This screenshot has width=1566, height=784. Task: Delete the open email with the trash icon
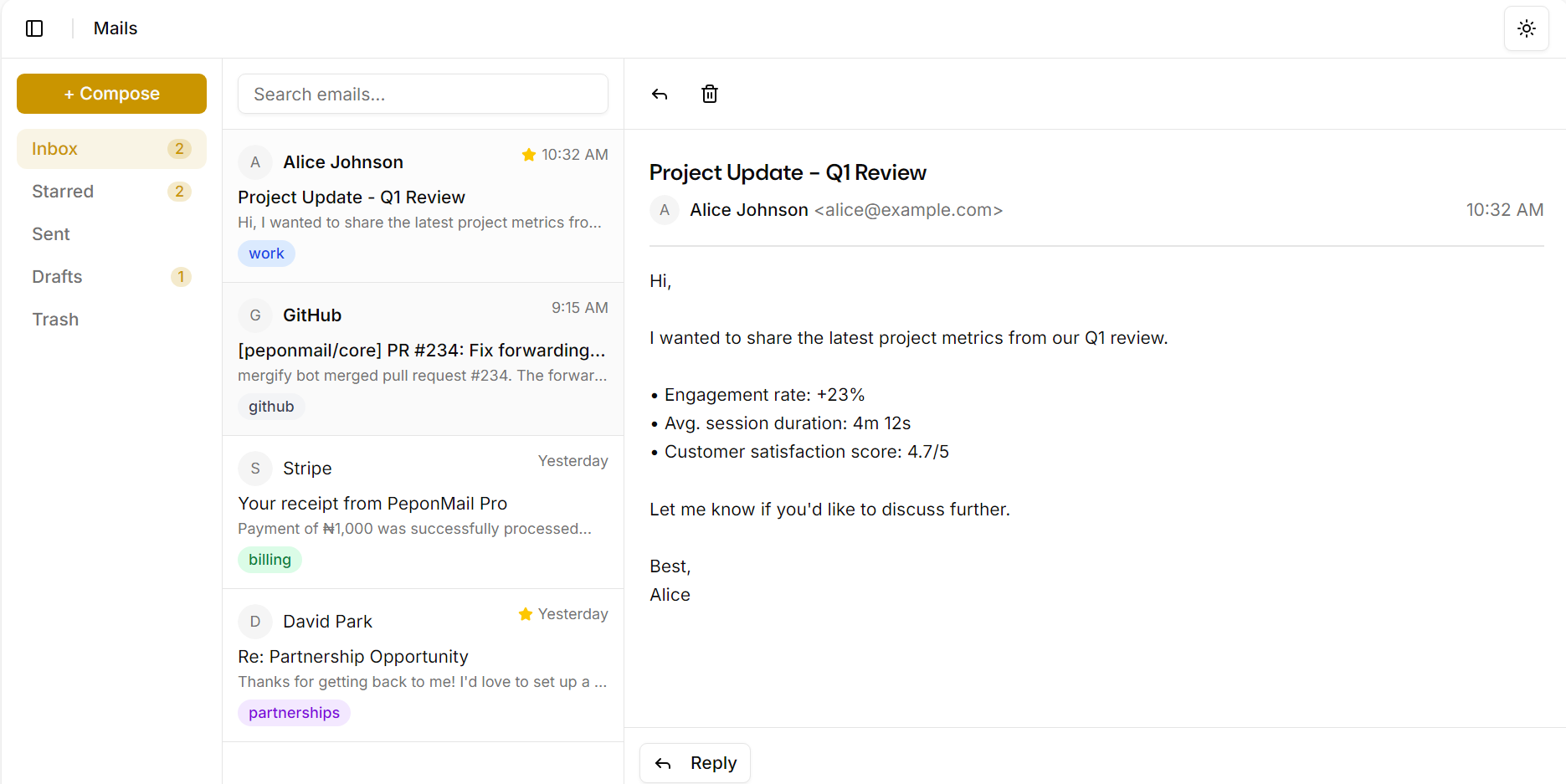pos(709,94)
